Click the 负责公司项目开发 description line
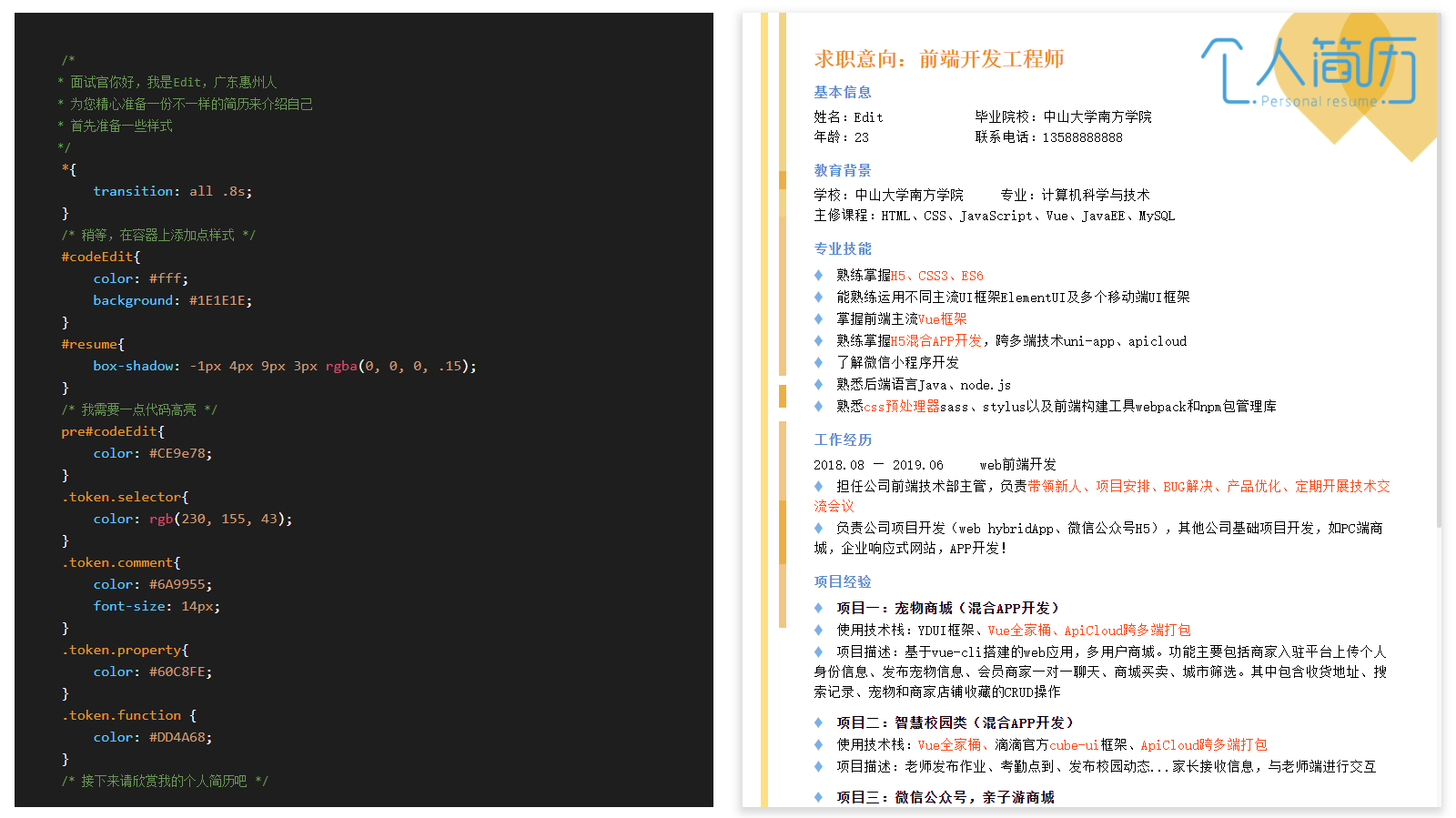The image size is (1456, 818). (x=1098, y=538)
